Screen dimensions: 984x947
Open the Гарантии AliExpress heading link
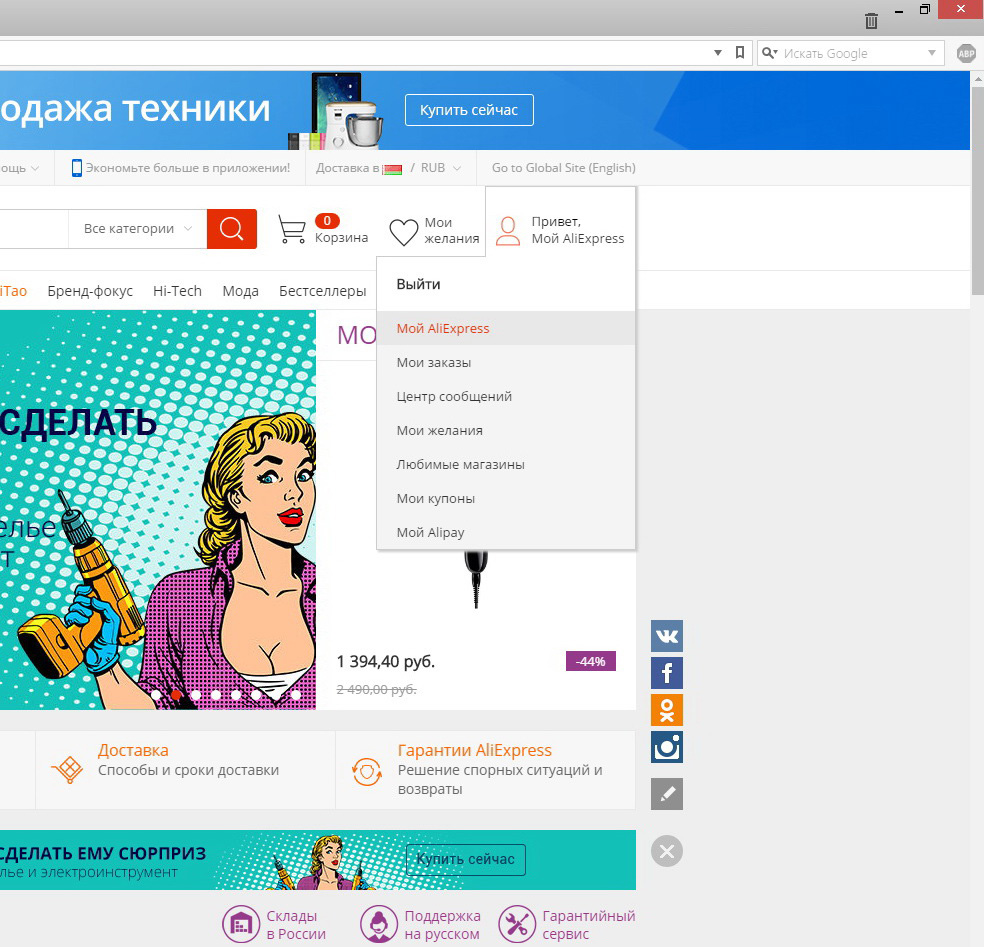tap(474, 750)
